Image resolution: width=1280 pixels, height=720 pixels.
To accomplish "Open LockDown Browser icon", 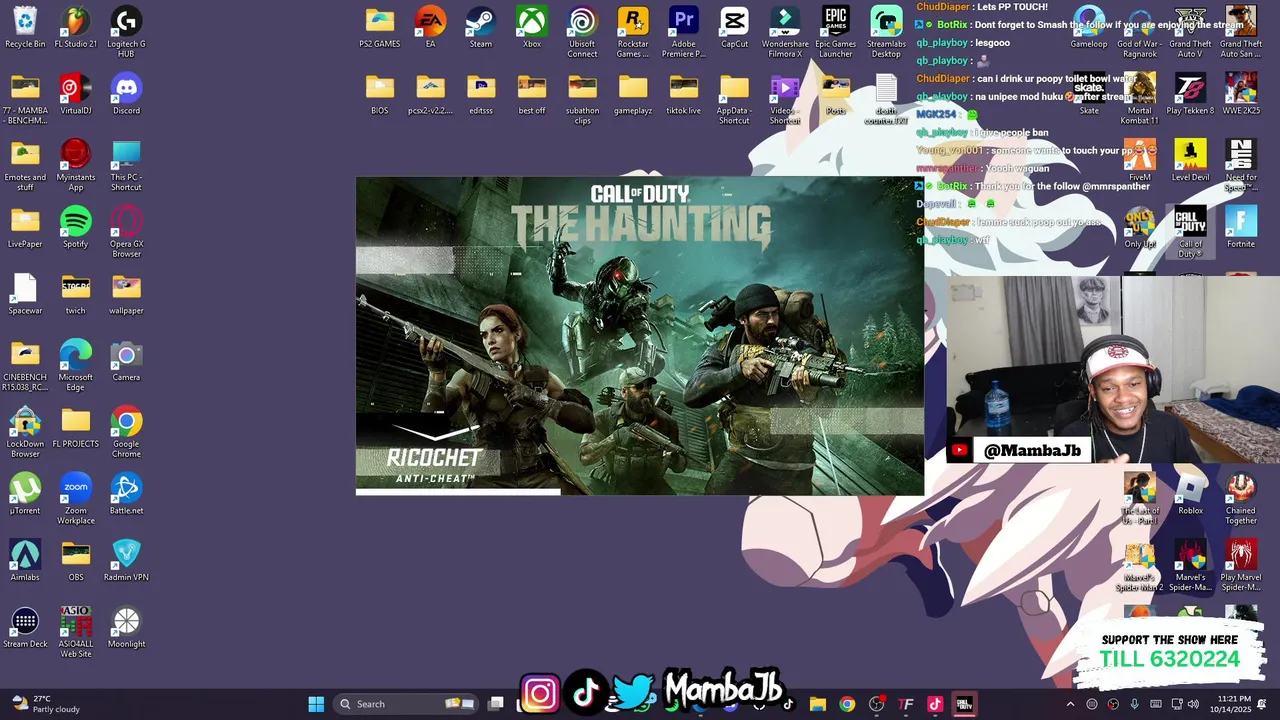I will tap(25, 432).
